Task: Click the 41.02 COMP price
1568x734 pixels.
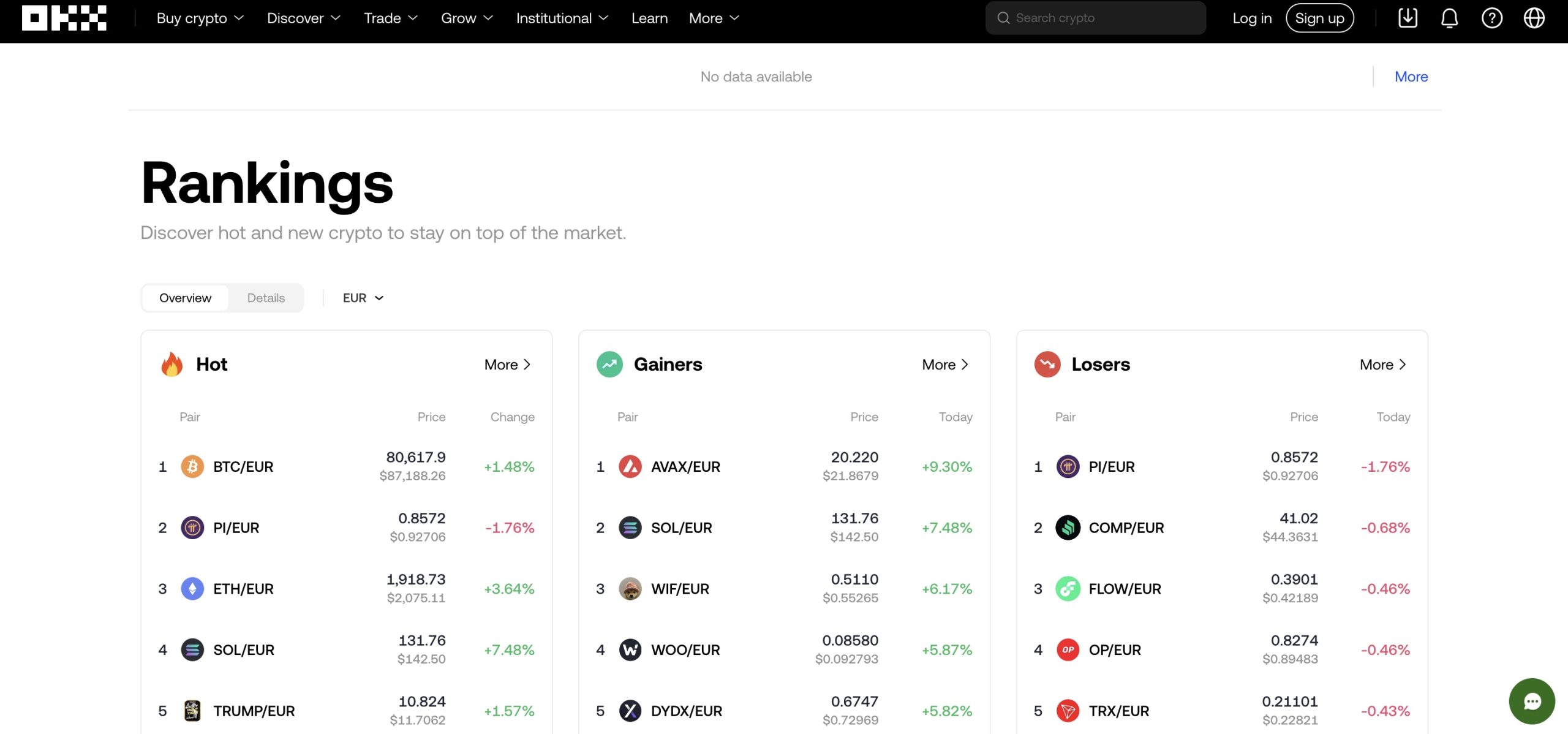Action: coord(1298,518)
